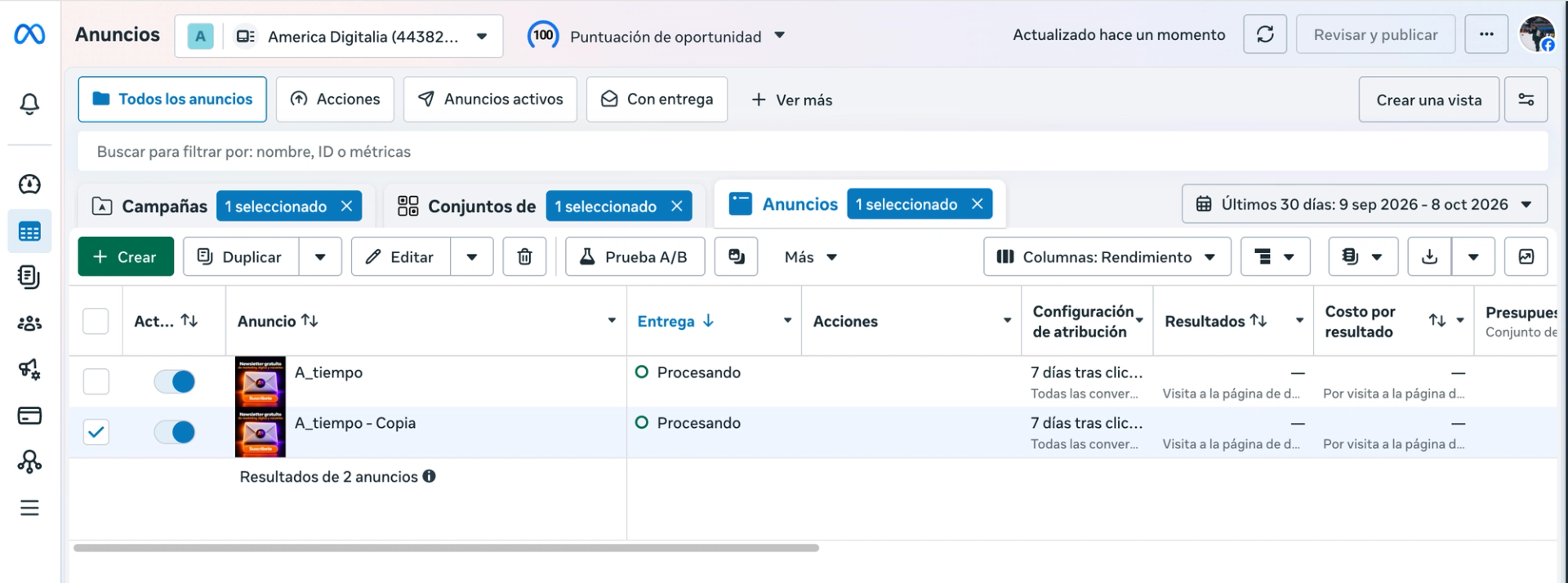1568x583 pixels.
Task: Open the breakdown rows dropdown
Action: click(x=1275, y=257)
